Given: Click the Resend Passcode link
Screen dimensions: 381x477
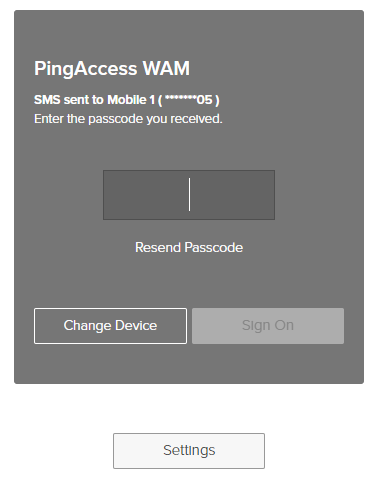Looking at the screenshot, I should click(x=189, y=248).
